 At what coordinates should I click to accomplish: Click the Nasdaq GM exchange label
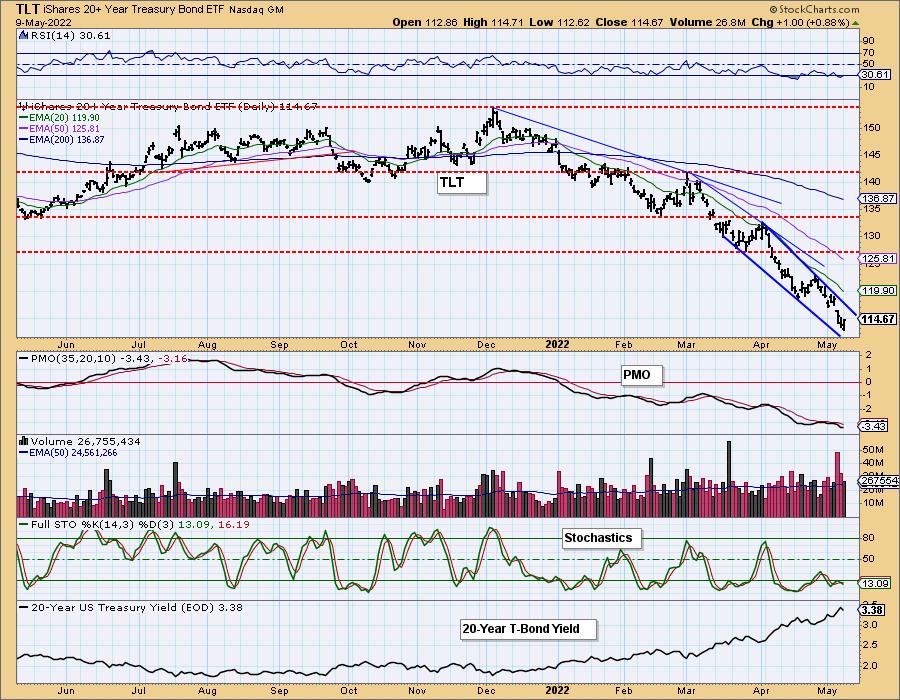click(257, 10)
